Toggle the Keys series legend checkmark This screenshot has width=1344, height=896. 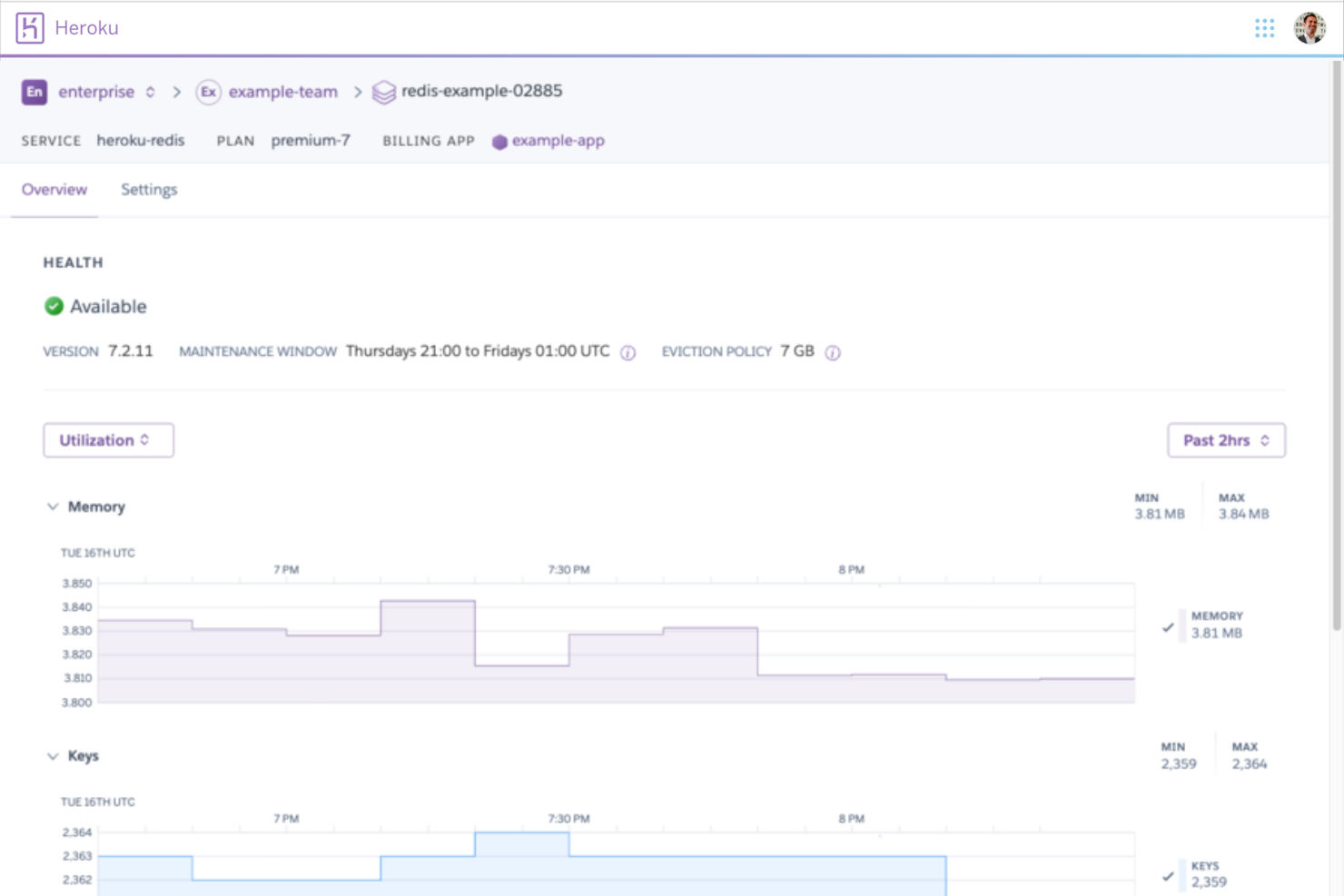click(1168, 876)
